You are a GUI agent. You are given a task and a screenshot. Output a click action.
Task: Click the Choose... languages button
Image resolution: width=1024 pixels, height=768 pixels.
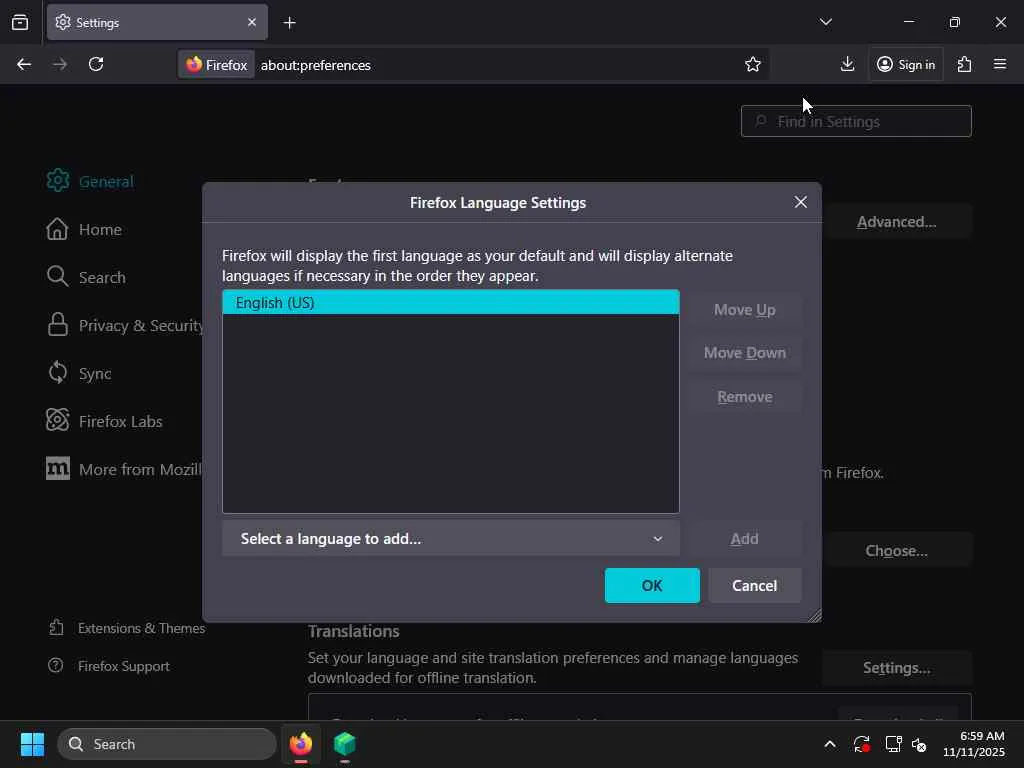point(897,551)
